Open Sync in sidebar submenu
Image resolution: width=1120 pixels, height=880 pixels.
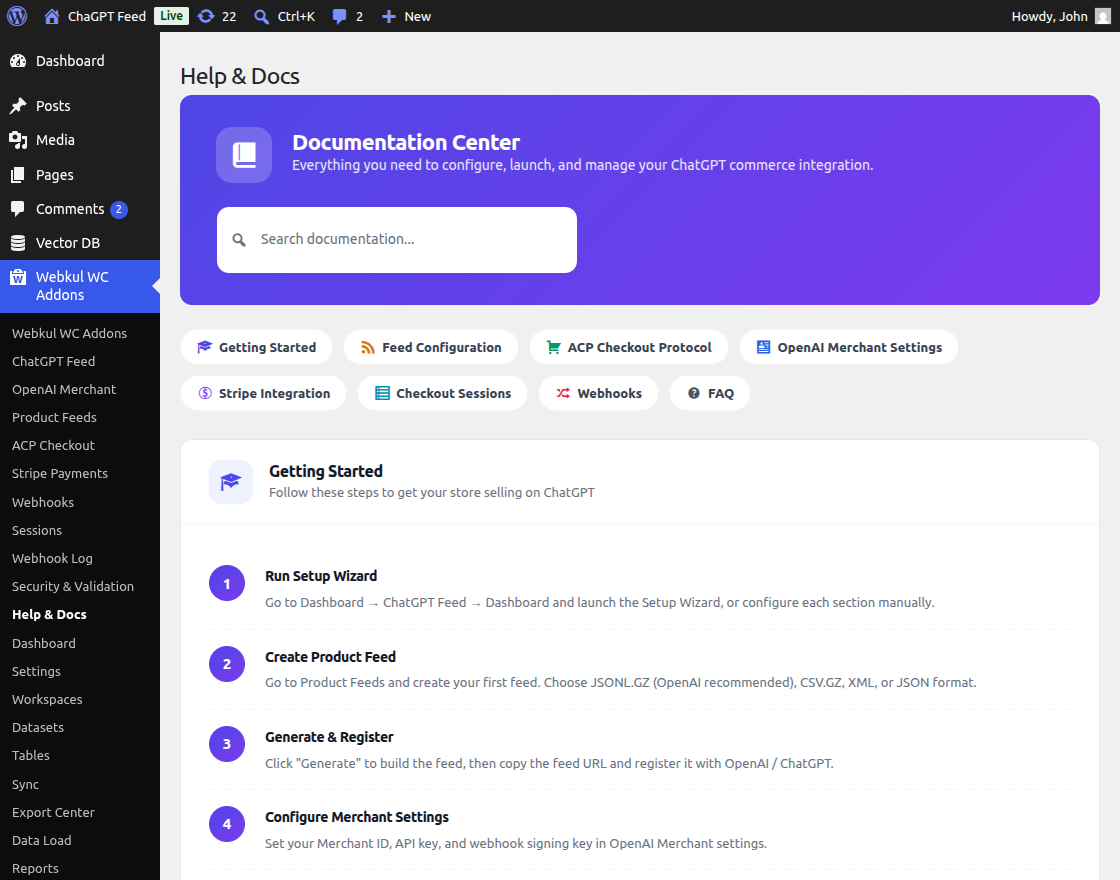pyautogui.click(x=25, y=784)
